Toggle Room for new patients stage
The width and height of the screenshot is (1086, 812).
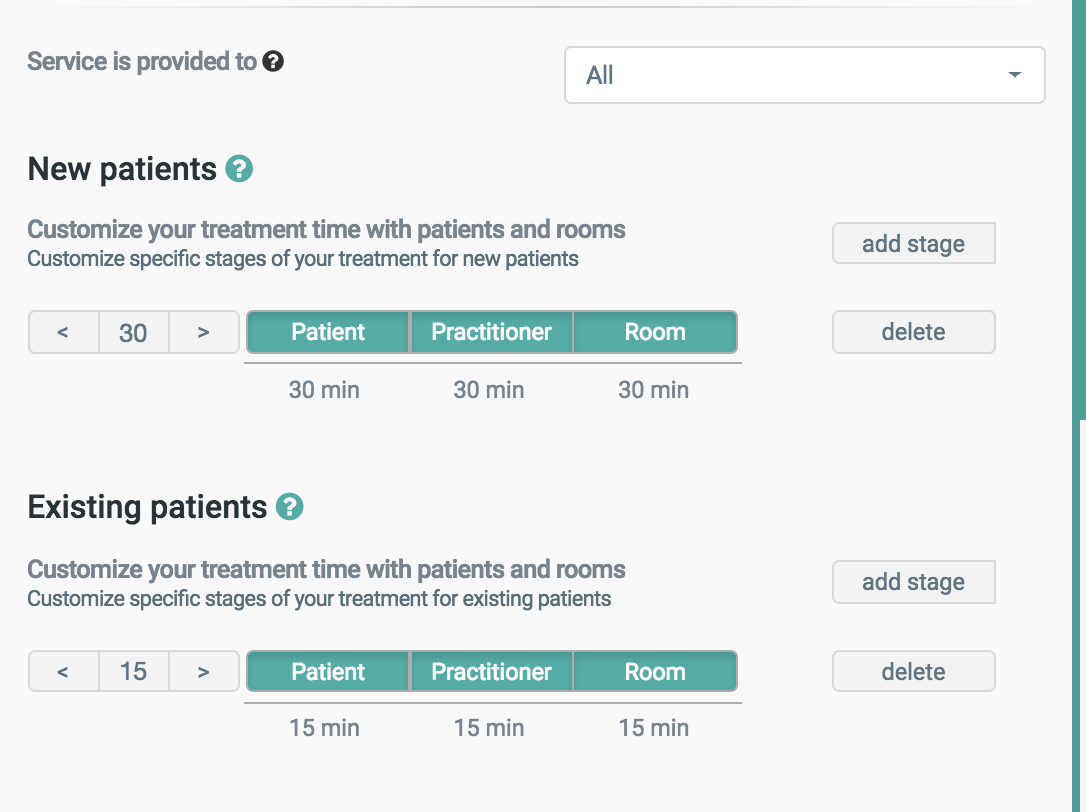pyautogui.click(x=655, y=332)
